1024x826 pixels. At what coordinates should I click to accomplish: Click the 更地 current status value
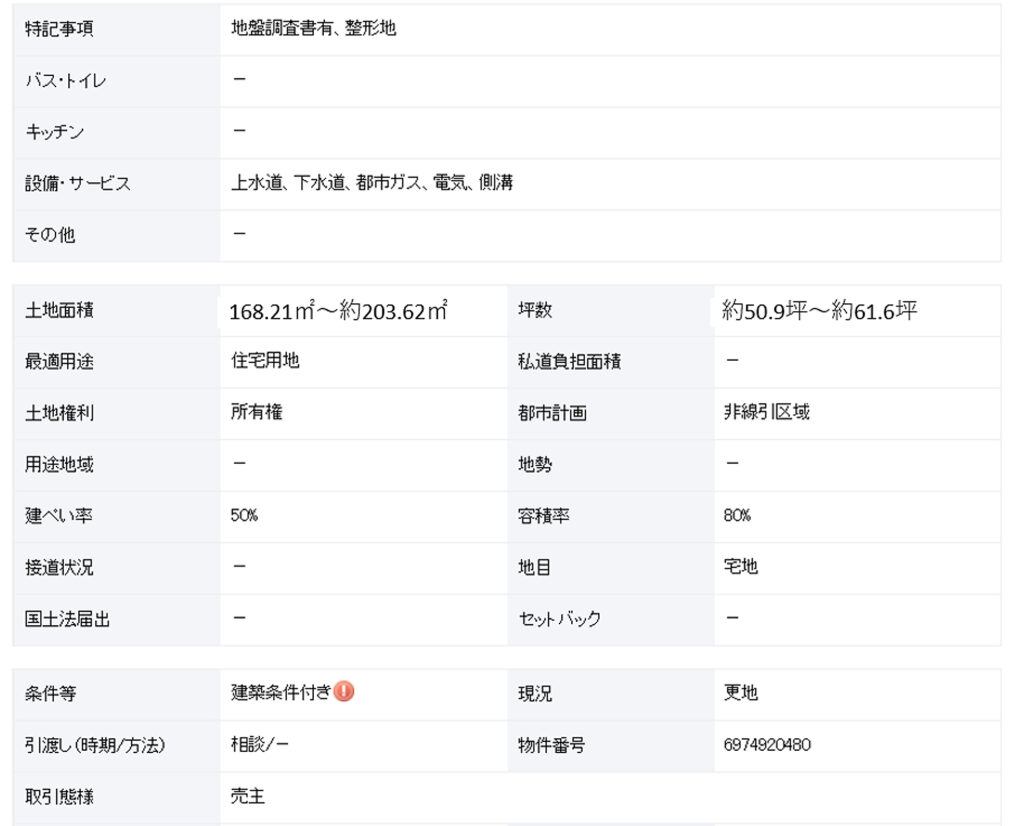pos(741,692)
